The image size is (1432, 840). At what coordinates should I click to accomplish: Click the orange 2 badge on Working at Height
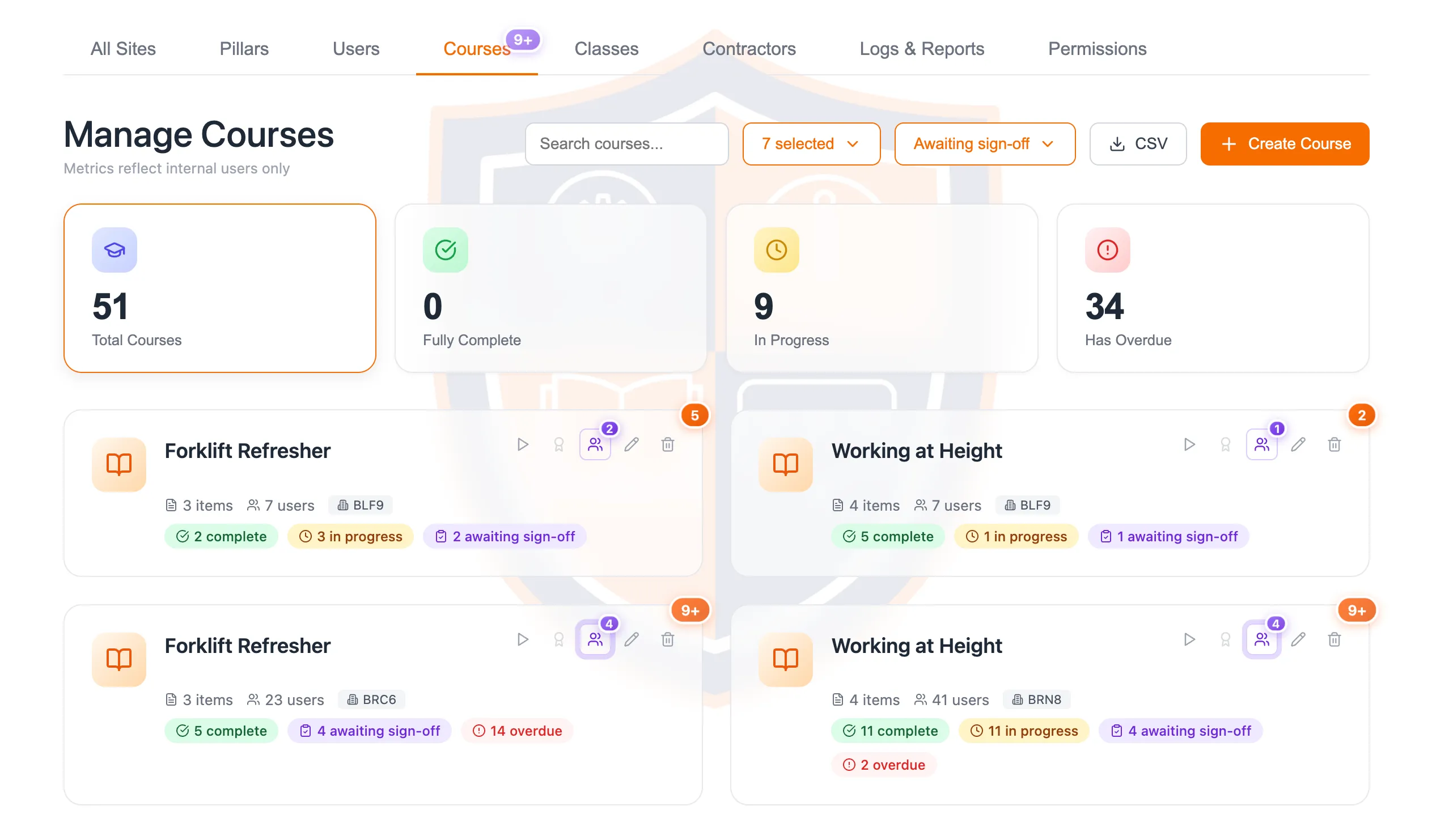1362,415
